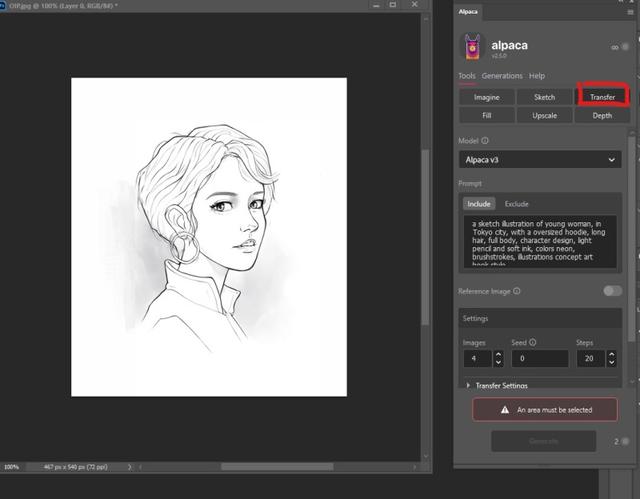The image size is (640, 499).
Task: Click the Images count field
Action: (x=478, y=359)
